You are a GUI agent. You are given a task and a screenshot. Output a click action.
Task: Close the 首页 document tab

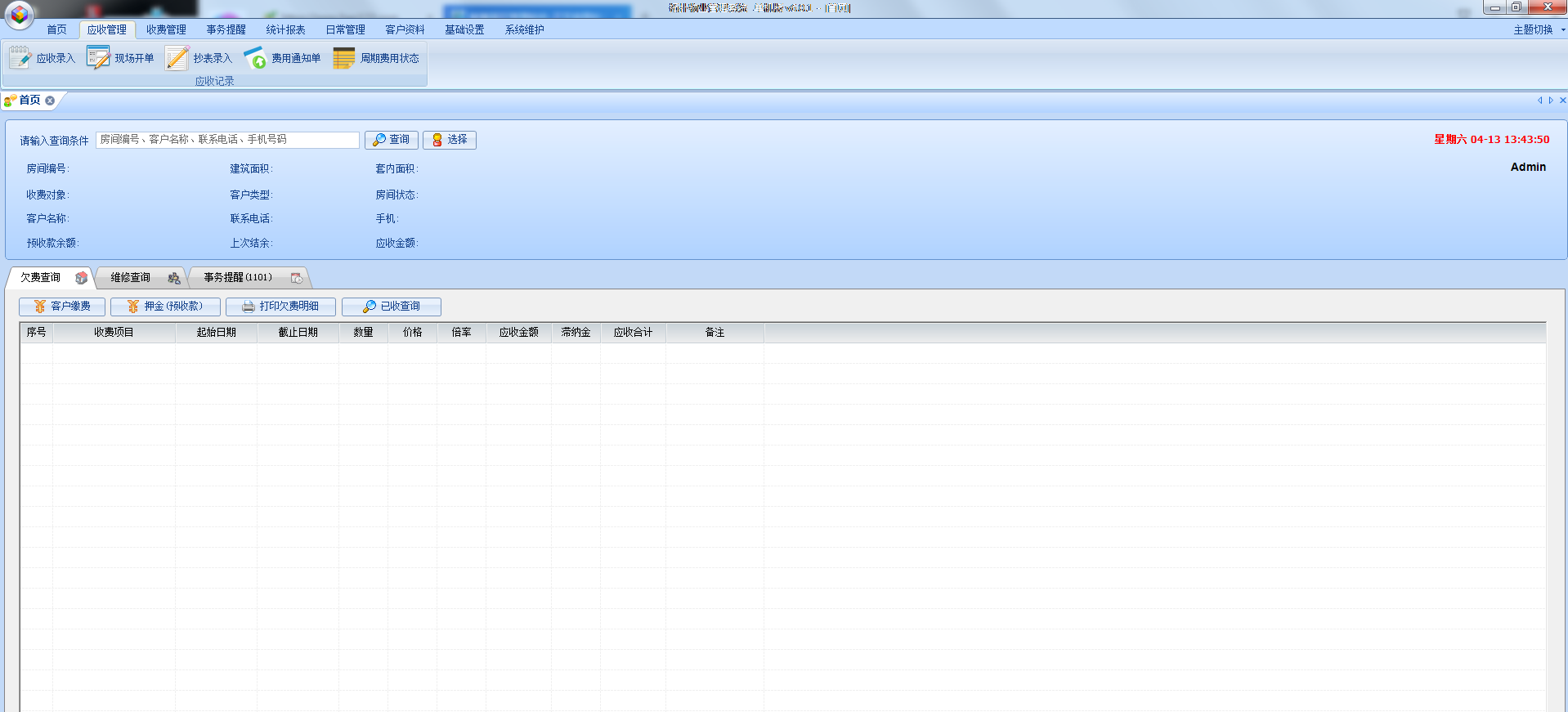click(x=50, y=101)
